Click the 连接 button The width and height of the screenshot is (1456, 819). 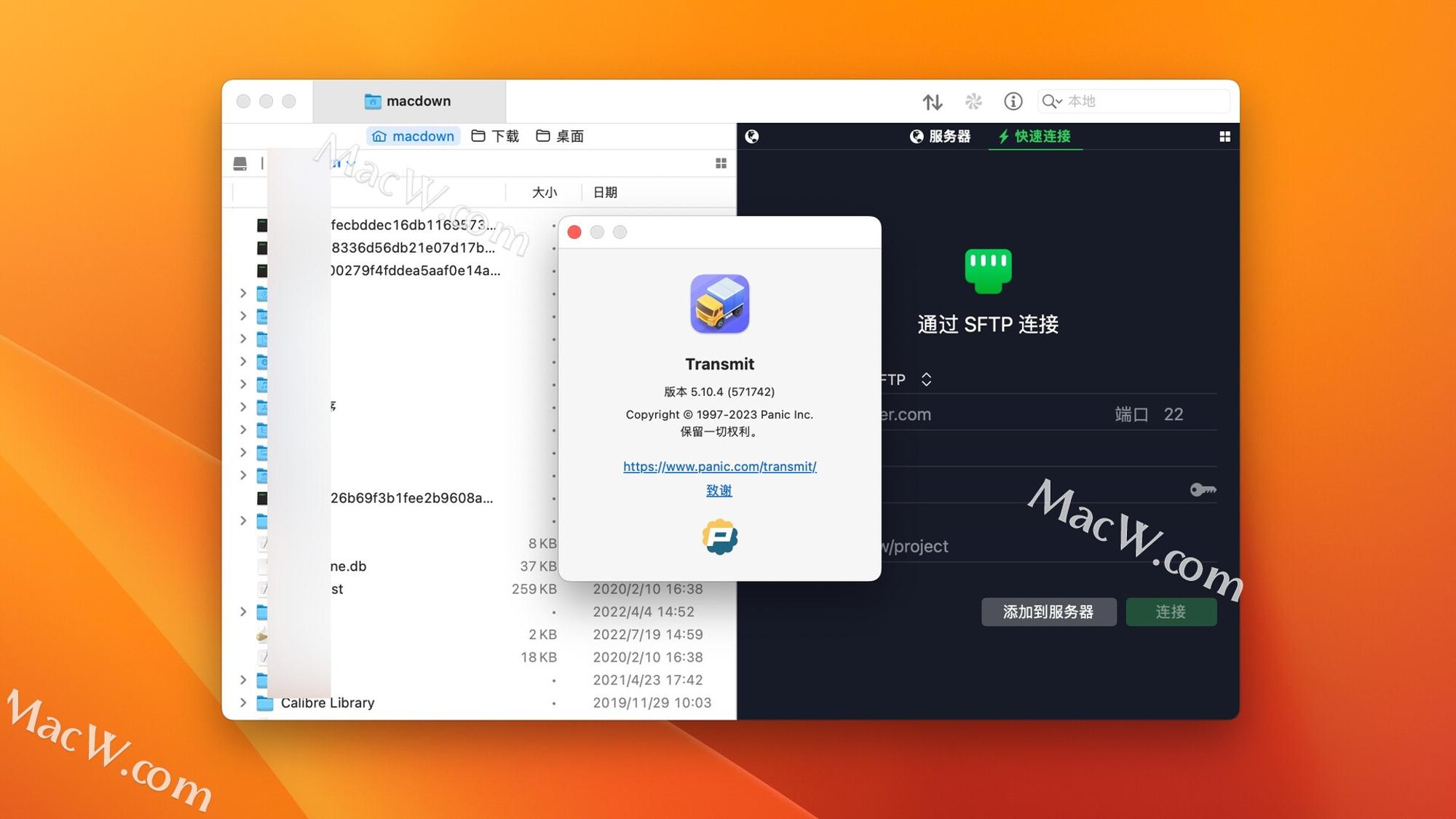pos(1171,612)
